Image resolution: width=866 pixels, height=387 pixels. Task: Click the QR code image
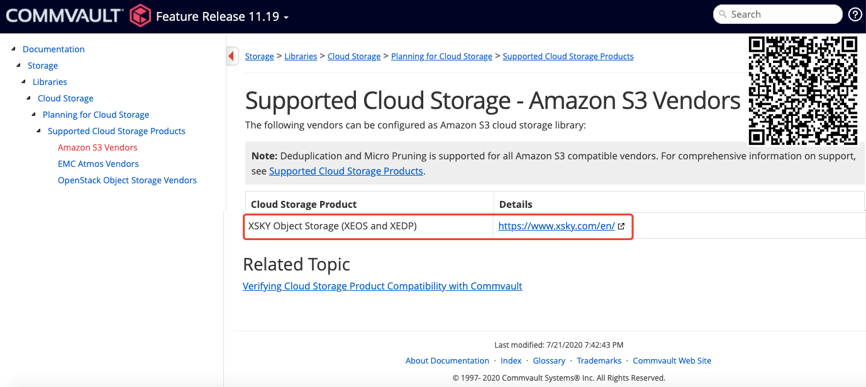pyautogui.click(x=802, y=90)
